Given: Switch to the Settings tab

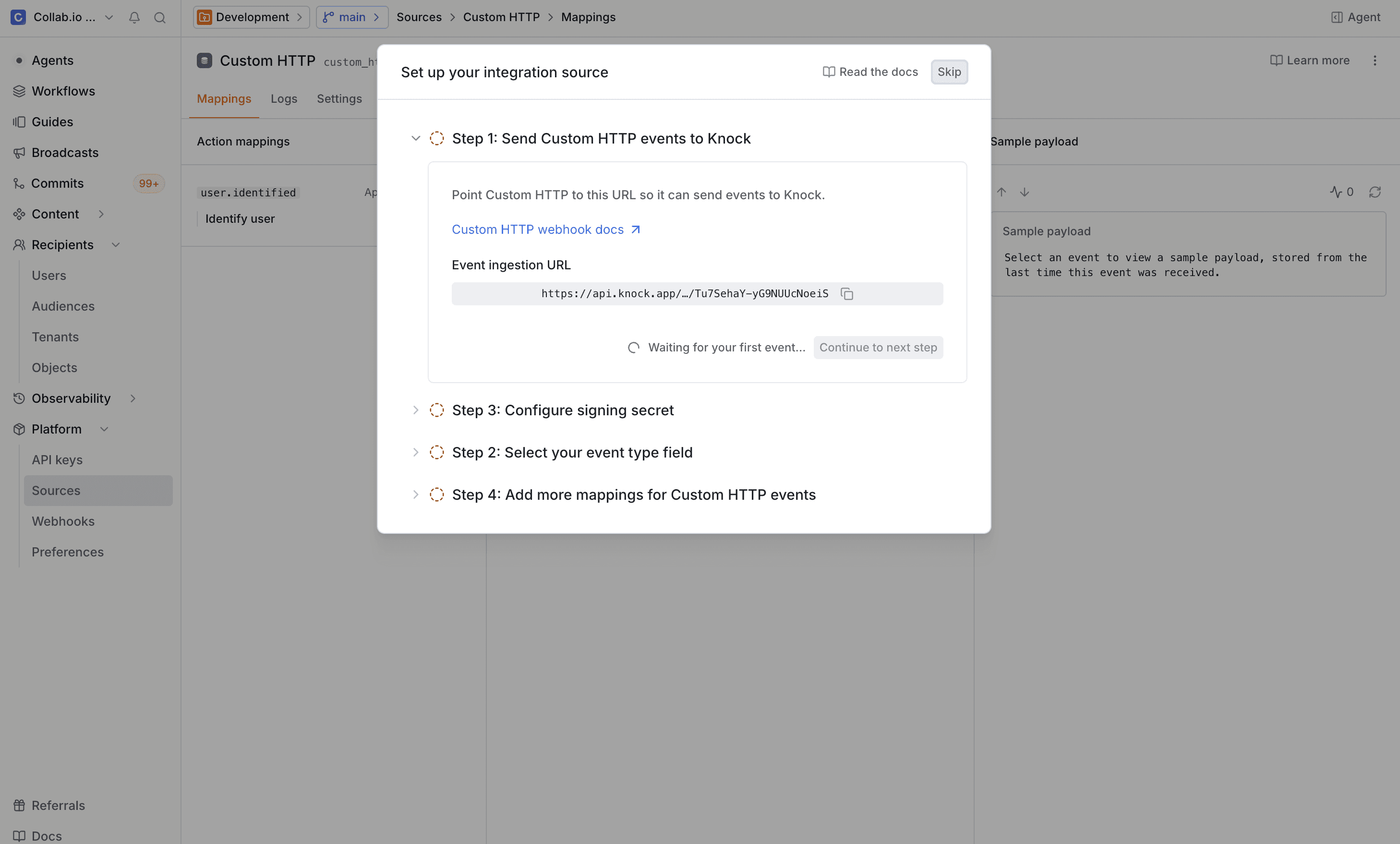Looking at the screenshot, I should 339,98.
